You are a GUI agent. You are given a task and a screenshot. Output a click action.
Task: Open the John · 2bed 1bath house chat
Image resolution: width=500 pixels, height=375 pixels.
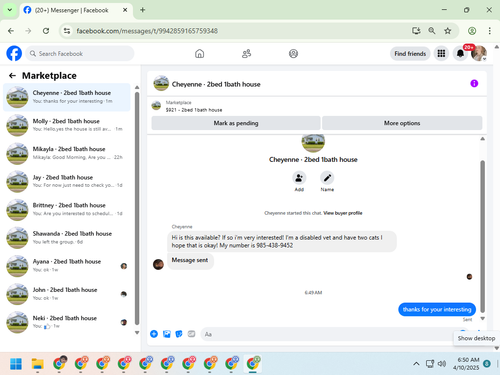(67, 294)
